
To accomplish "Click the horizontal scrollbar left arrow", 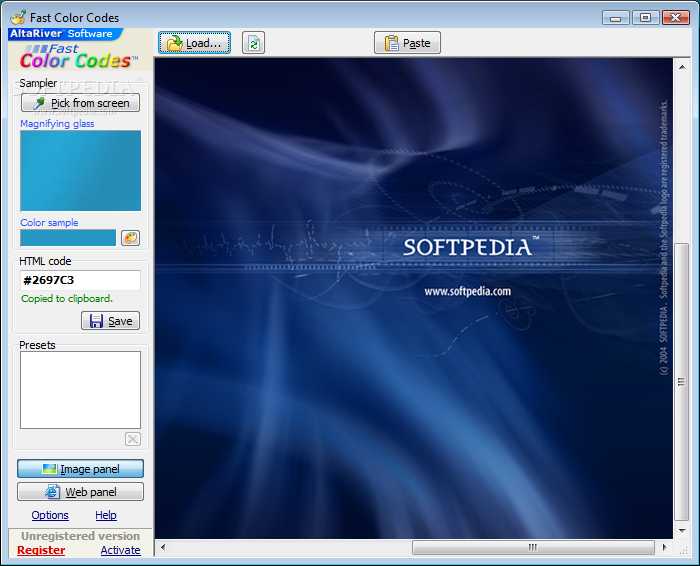I will point(163,547).
